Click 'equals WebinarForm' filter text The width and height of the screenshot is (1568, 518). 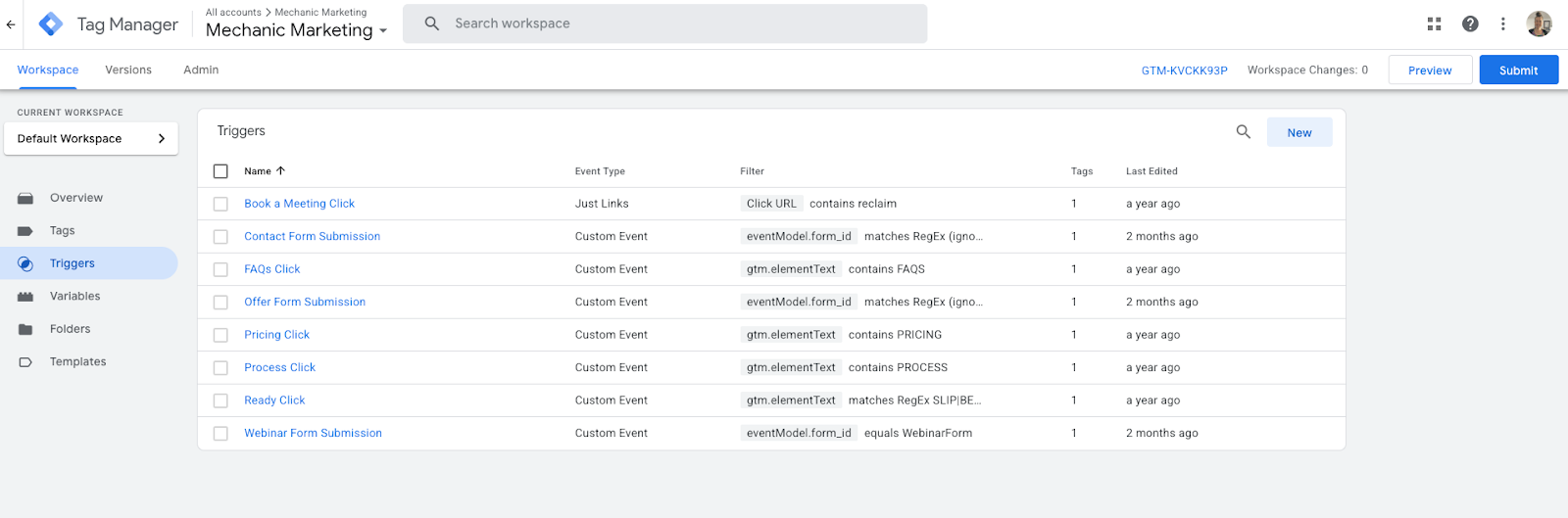click(x=918, y=433)
